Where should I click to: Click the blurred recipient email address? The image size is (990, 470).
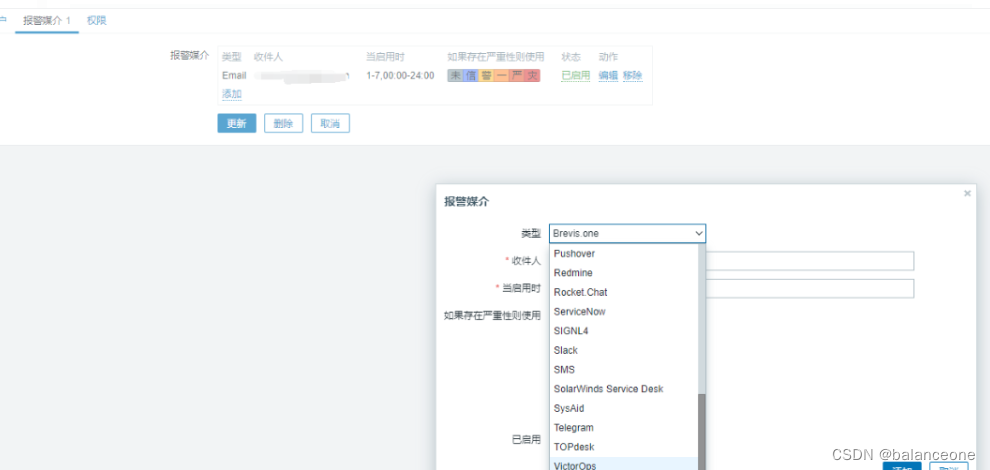pos(302,76)
